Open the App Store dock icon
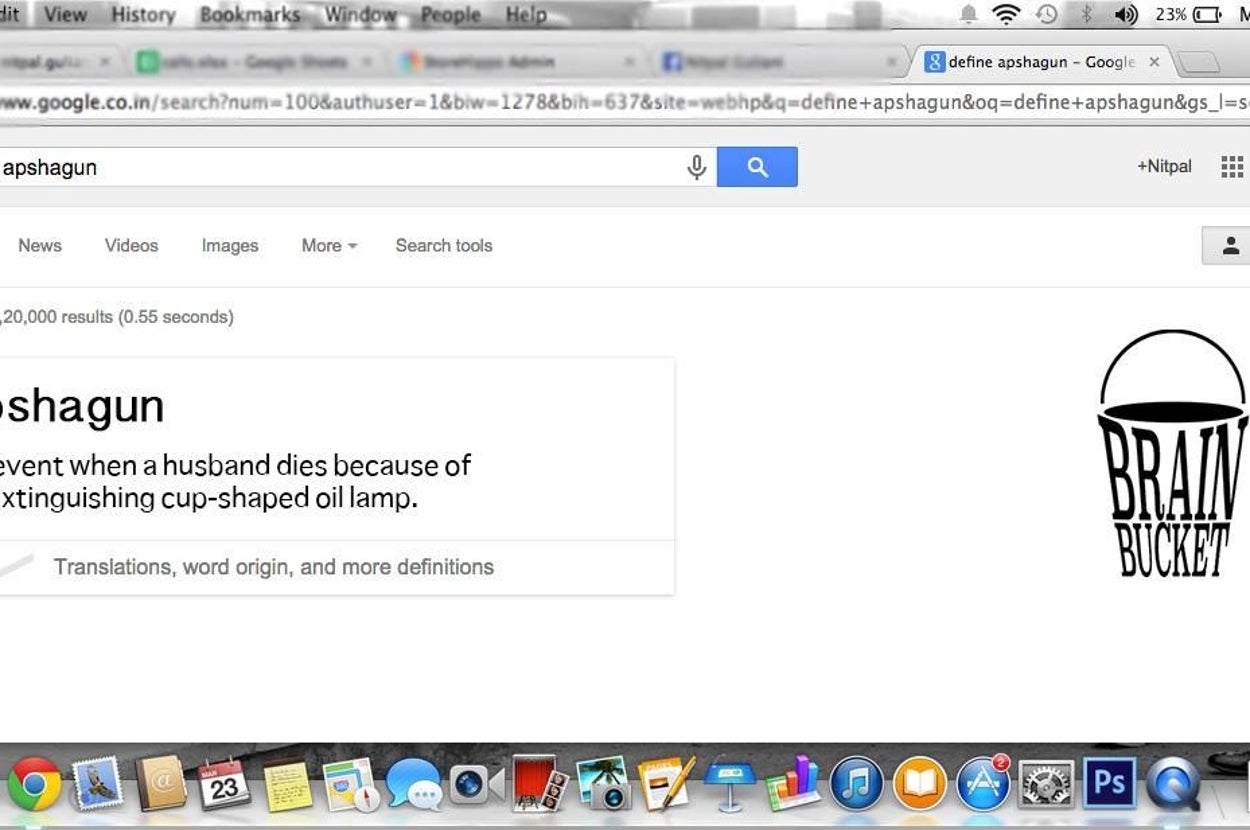1250x830 pixels. [x=983, y=784]
